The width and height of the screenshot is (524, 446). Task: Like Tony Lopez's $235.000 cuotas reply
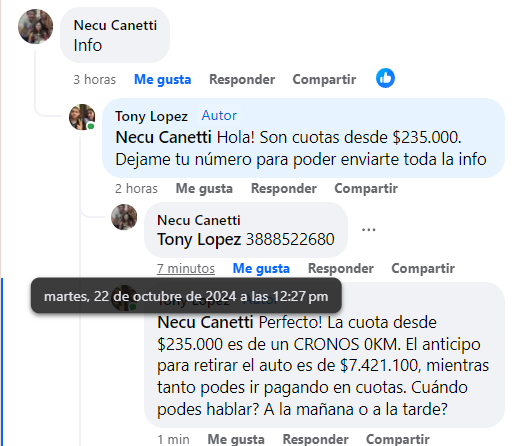204,188
